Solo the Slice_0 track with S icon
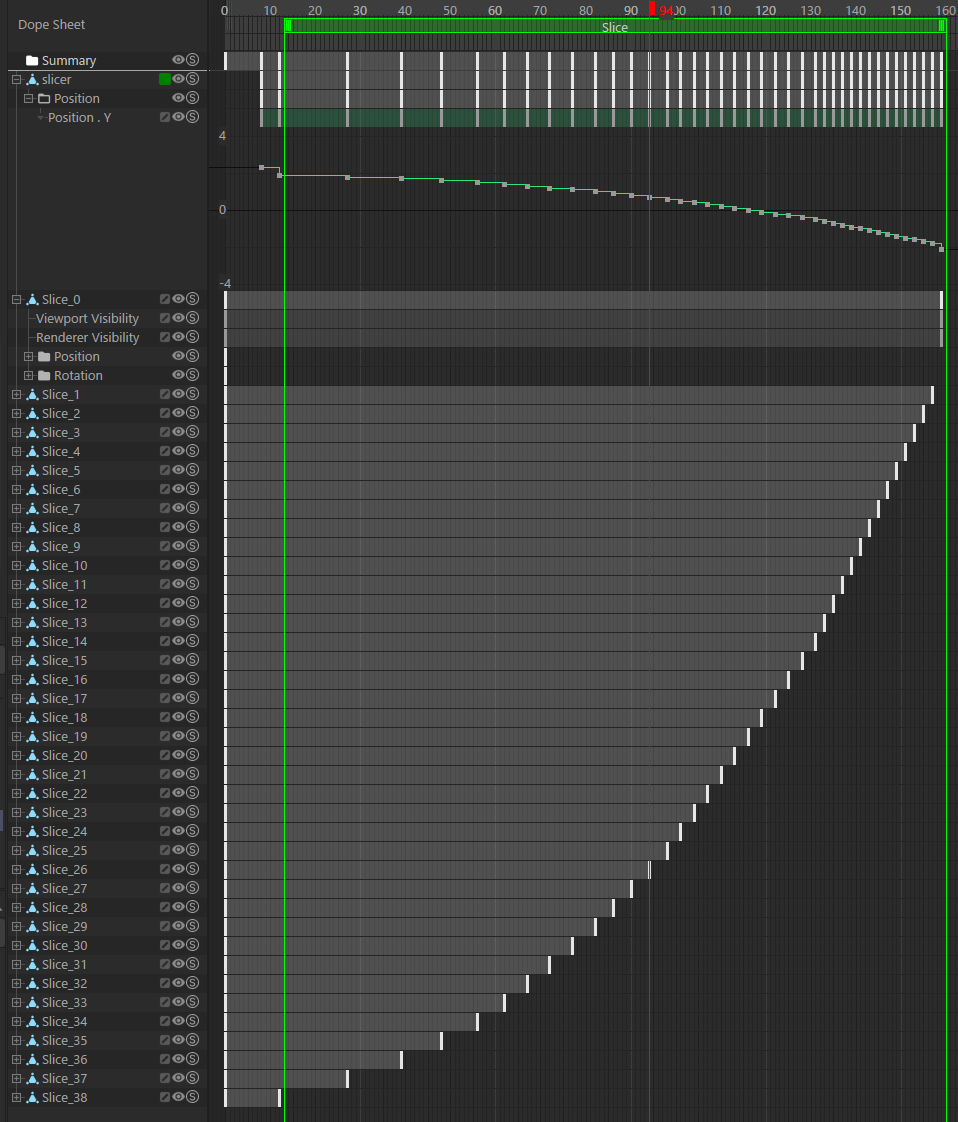The image size is (958, 1122). tap(192, 298)
